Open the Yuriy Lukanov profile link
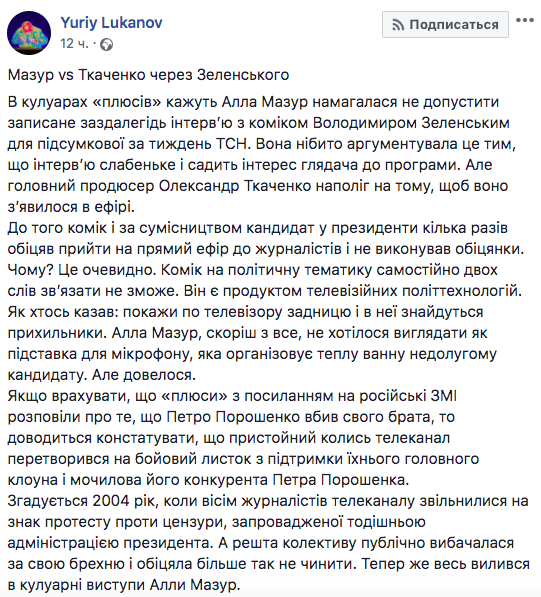Viewport: 541px width, 597px height. coord(111,22)
